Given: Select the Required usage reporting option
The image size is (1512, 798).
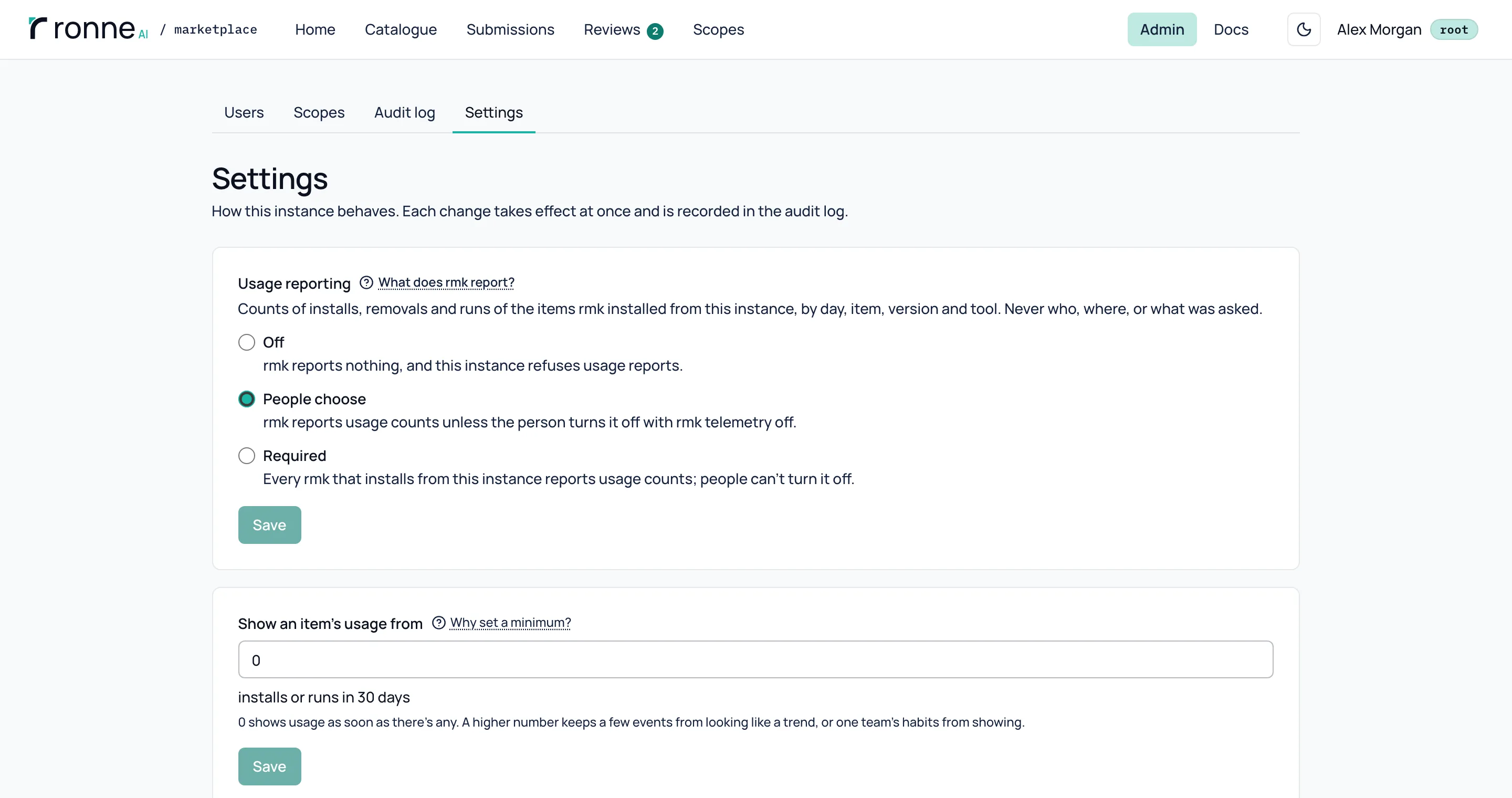Looking at the screenshot, I should [247, 456].
